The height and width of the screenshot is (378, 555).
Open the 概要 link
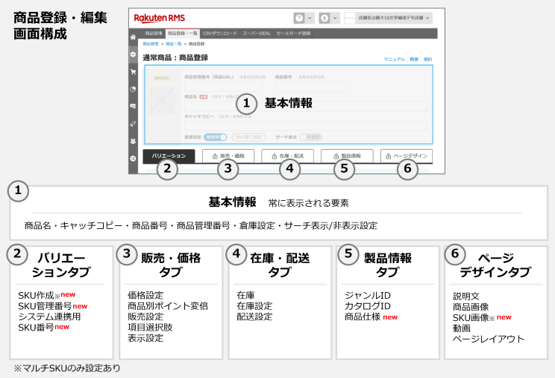pos(414,59)
